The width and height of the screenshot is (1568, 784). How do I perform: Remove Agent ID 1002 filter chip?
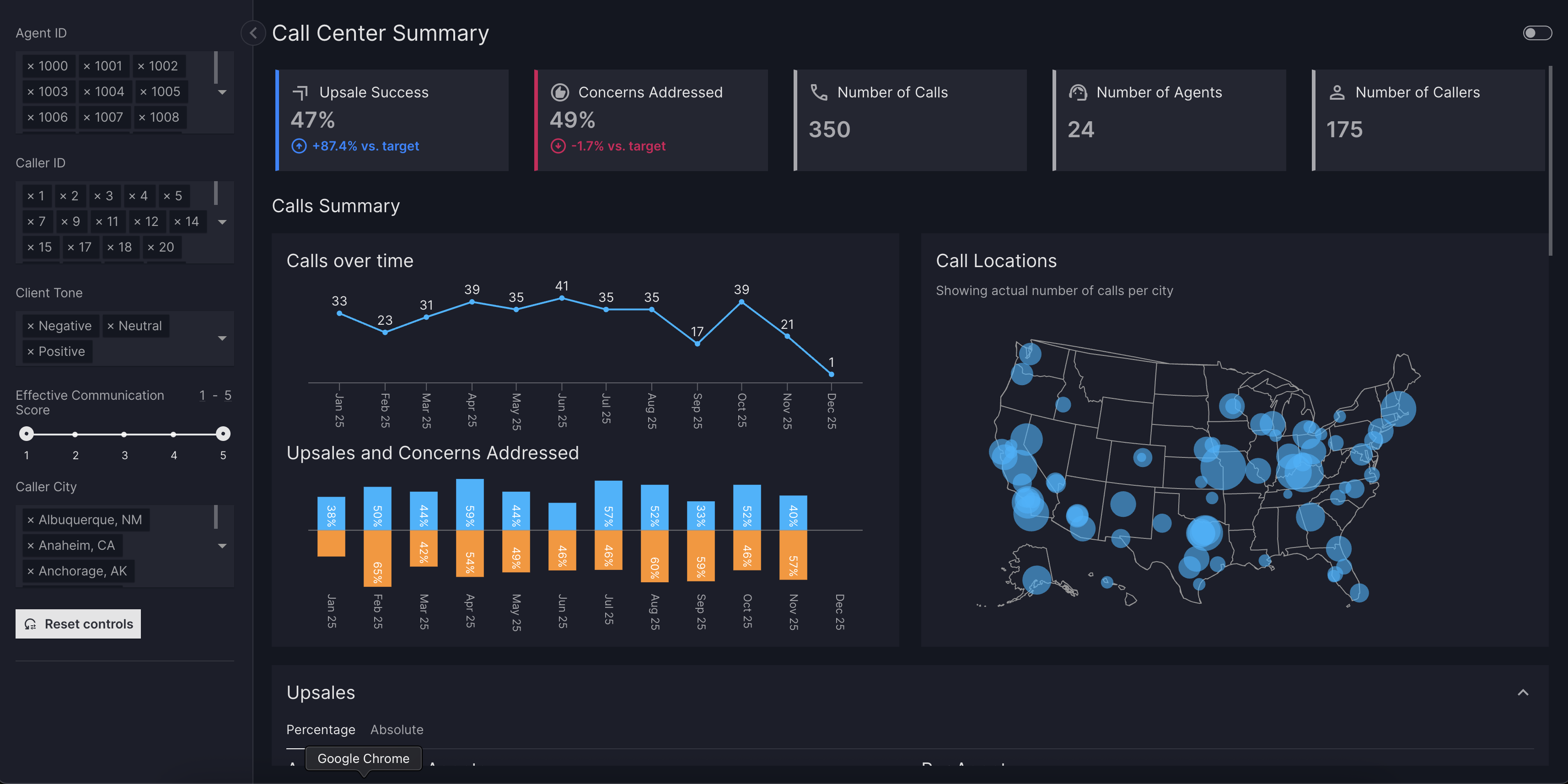tap(142, 66)
